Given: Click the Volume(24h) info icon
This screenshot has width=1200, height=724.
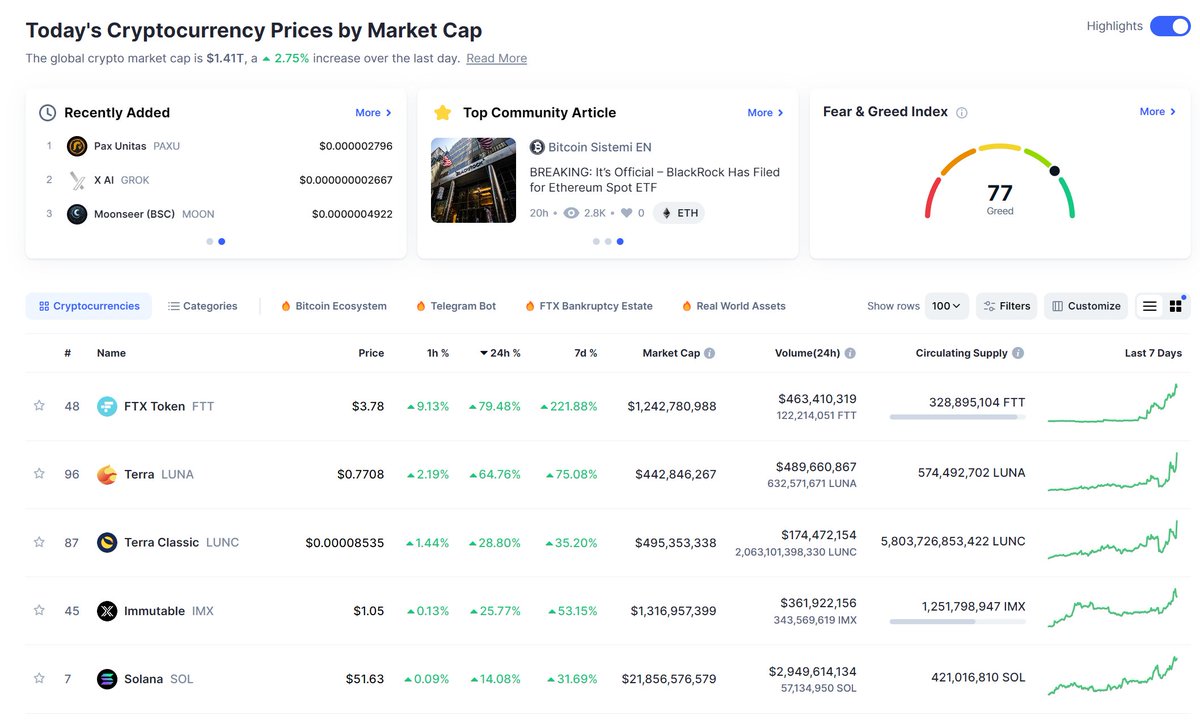Looking at the screenshot, I should pyautogui.click(x=850, y=353).
